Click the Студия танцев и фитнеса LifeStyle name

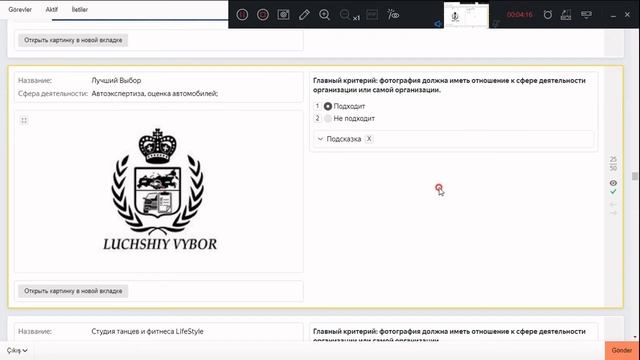pos(147,331)
